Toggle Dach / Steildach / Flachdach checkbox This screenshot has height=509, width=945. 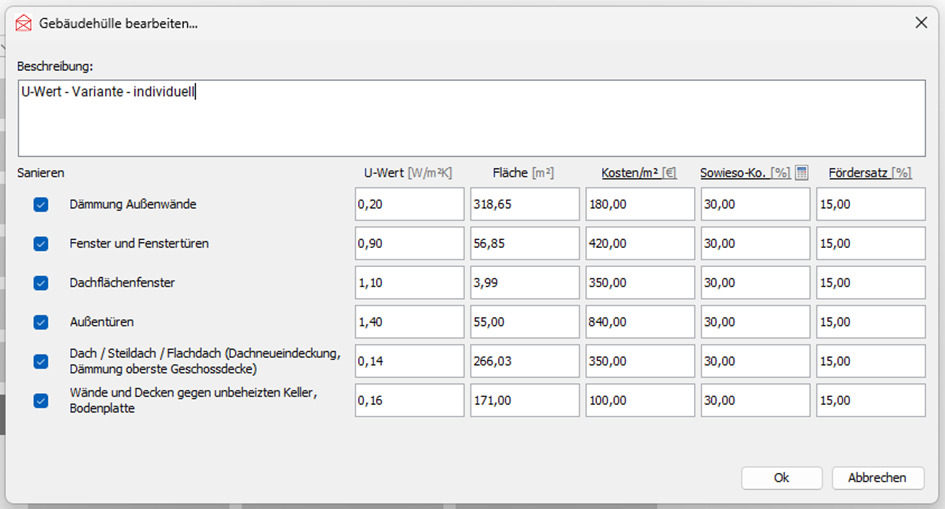41,361
